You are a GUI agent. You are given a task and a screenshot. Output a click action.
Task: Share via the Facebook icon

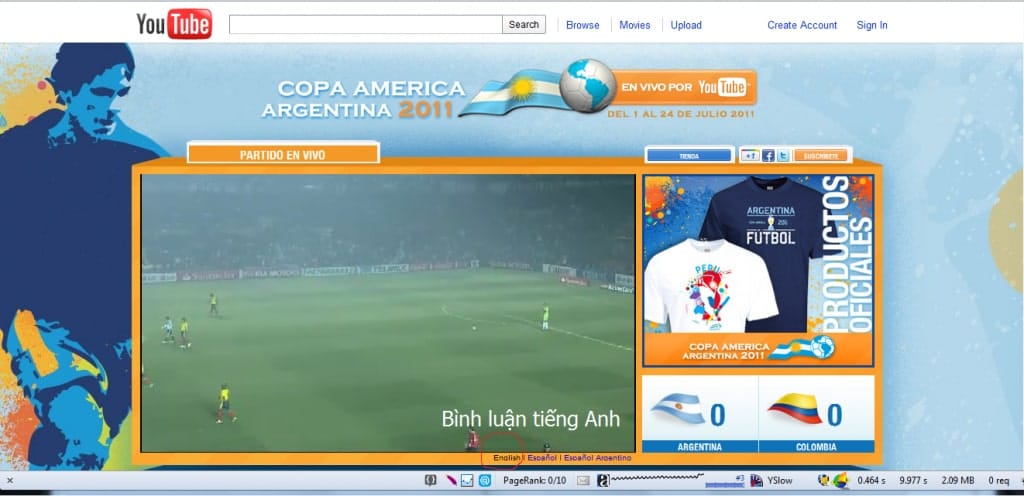pos(768,156)
